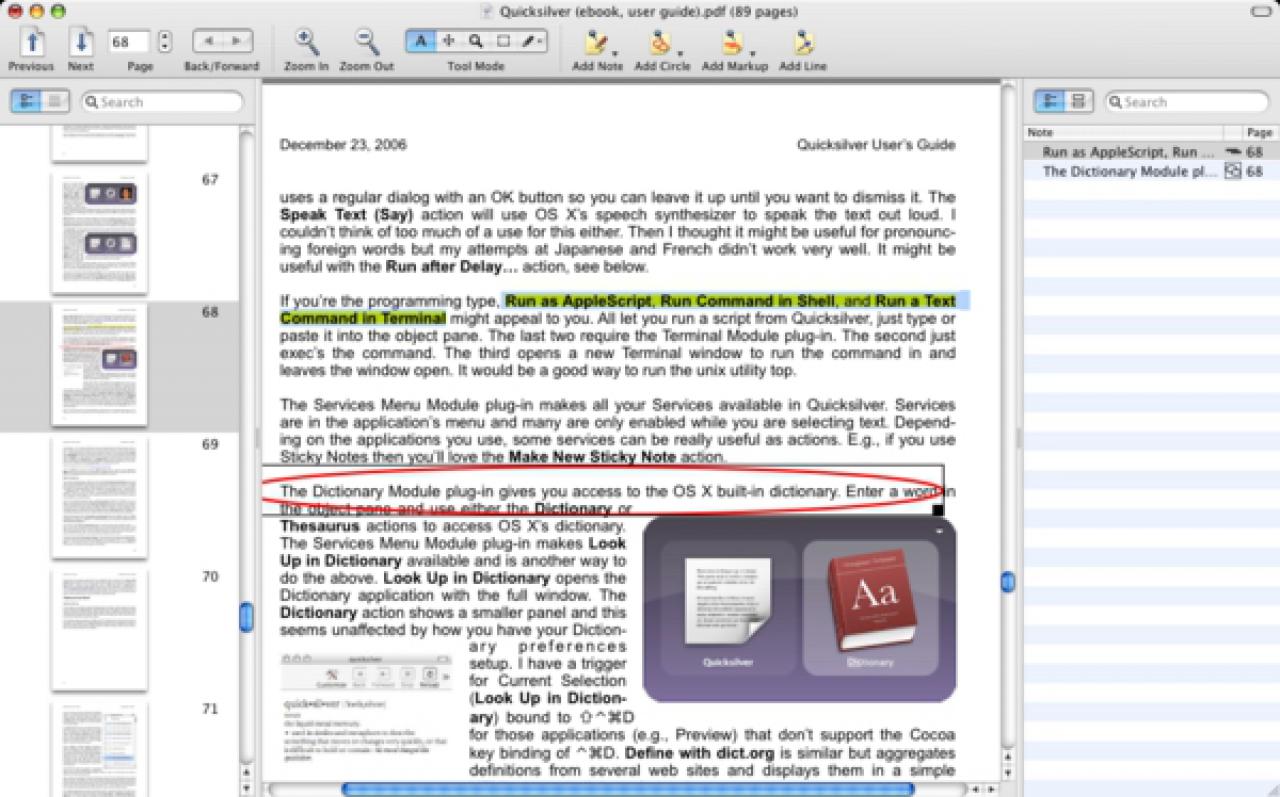Image resolution: width=1280 pixels, height=797 pixels.
Task: Click the toolbar show/hide pill button
Action: [x=1260, y=11]
